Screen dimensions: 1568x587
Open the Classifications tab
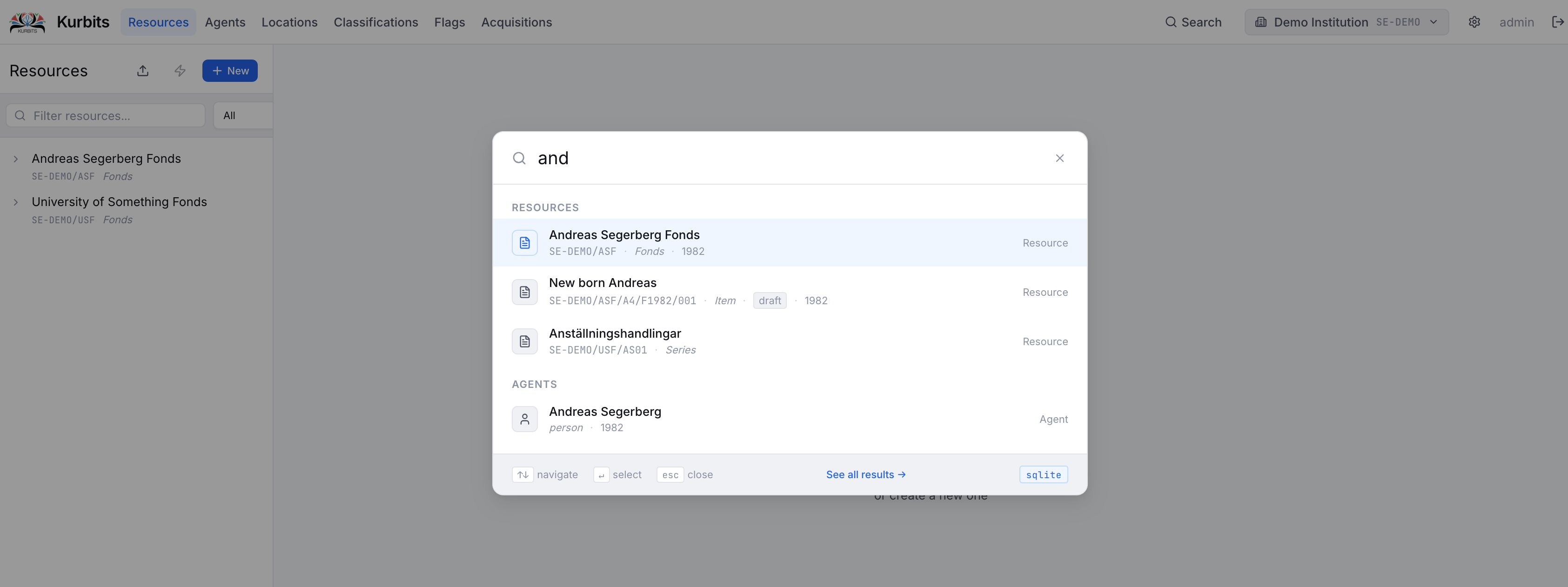[375, 22]
